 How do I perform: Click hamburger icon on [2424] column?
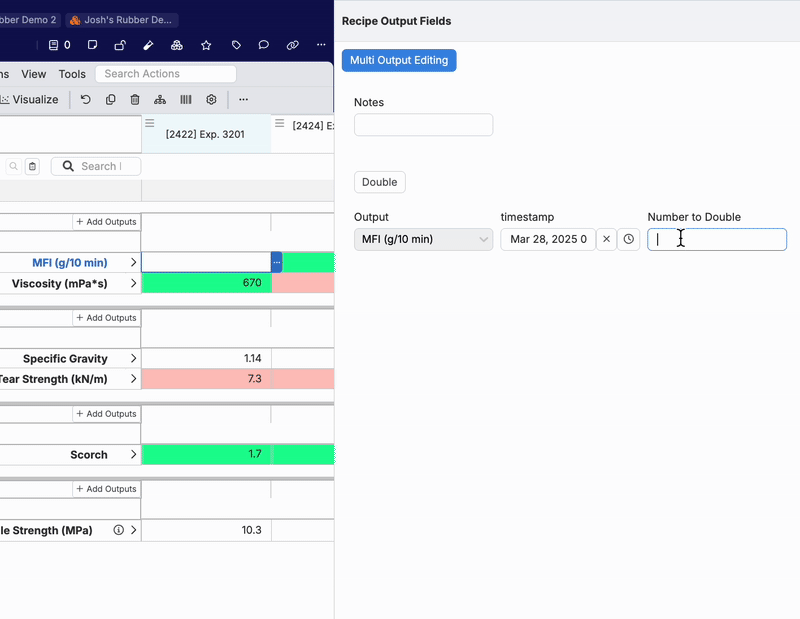(279, 123)
